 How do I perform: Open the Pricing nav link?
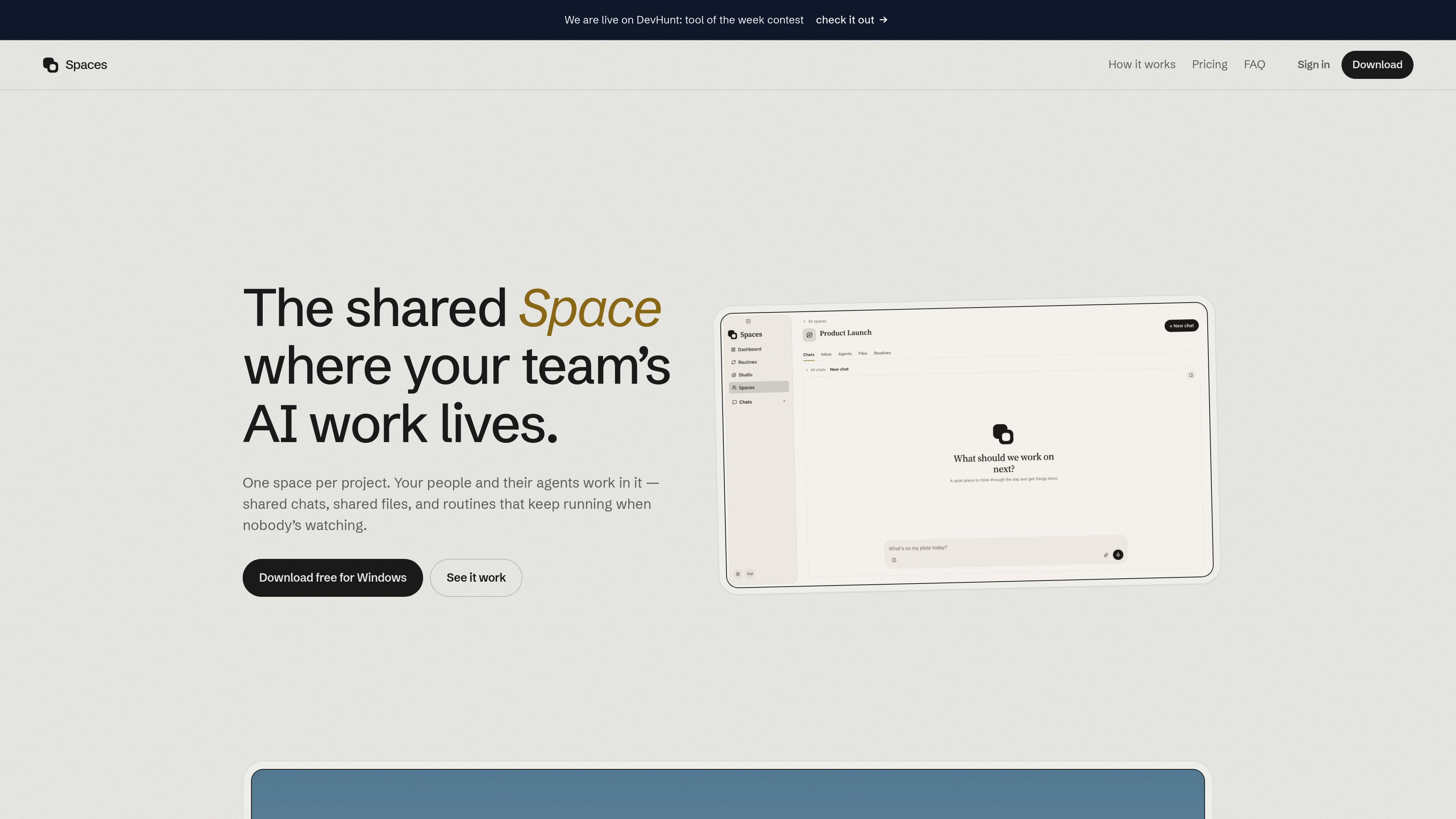pyautogui.click(x=1210, y=64)
